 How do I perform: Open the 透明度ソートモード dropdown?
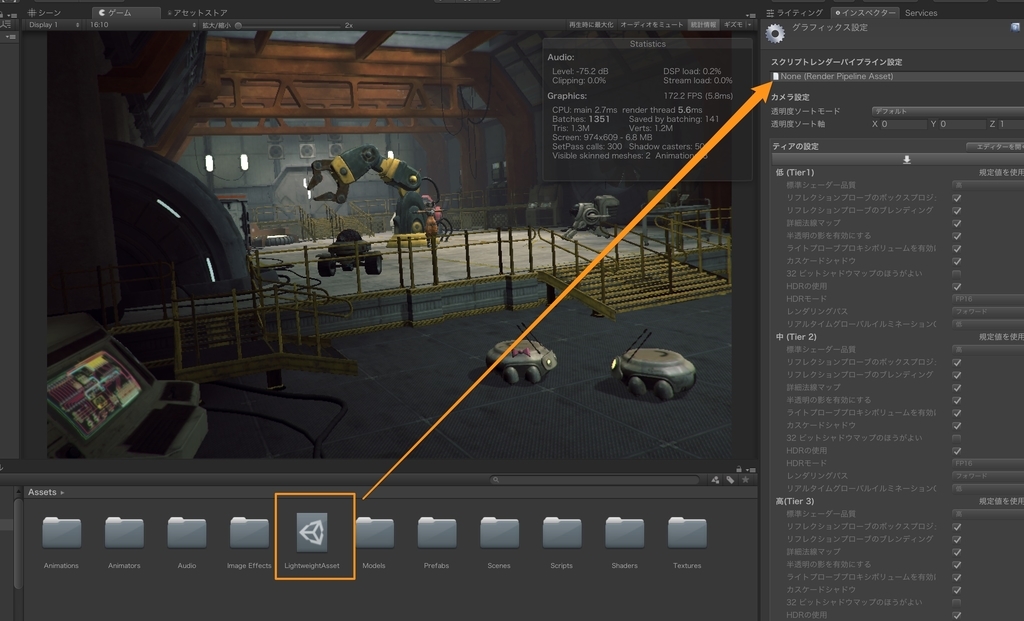coord(948,111)
